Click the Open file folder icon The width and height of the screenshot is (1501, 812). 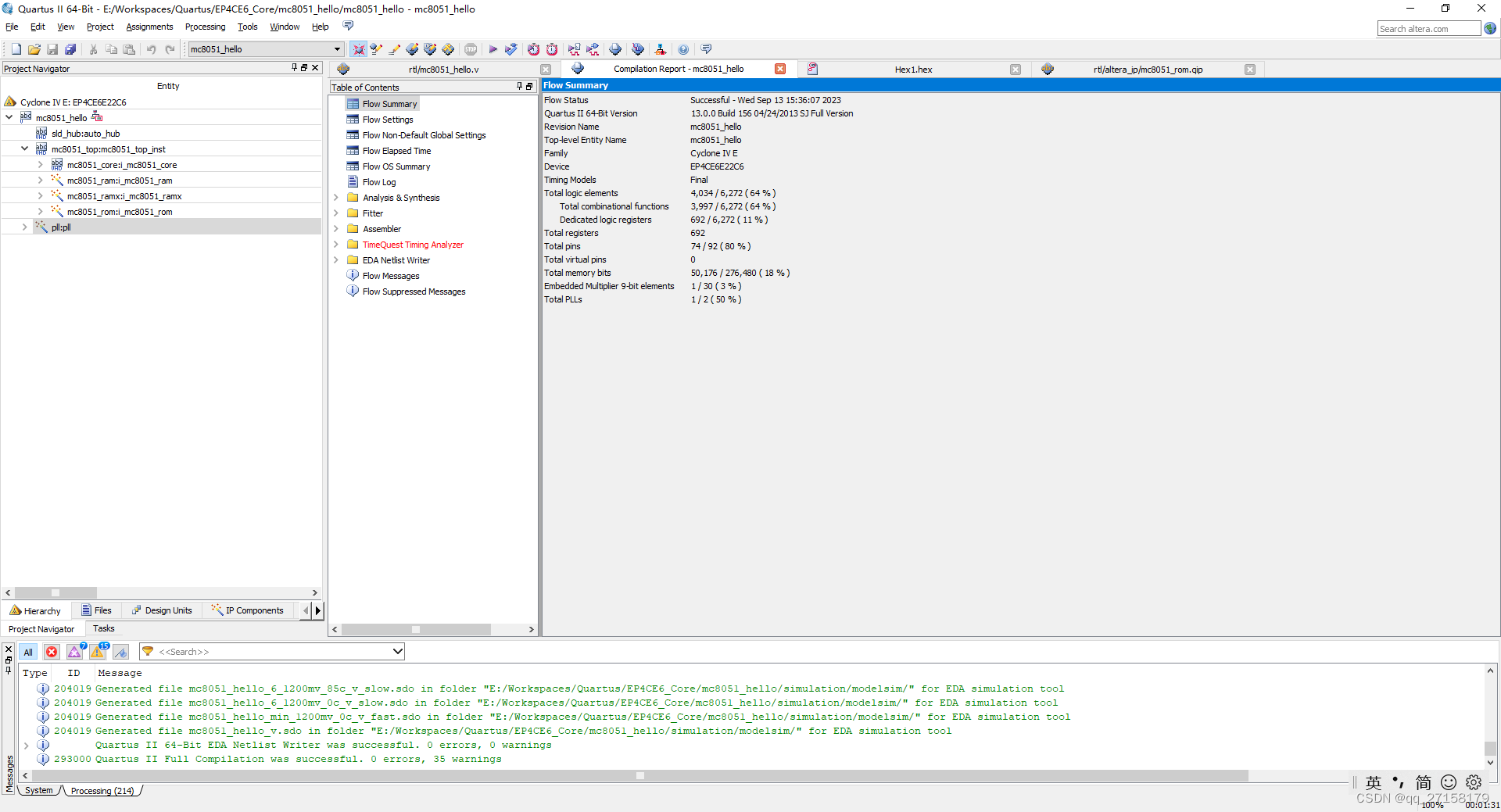(34, 49)
